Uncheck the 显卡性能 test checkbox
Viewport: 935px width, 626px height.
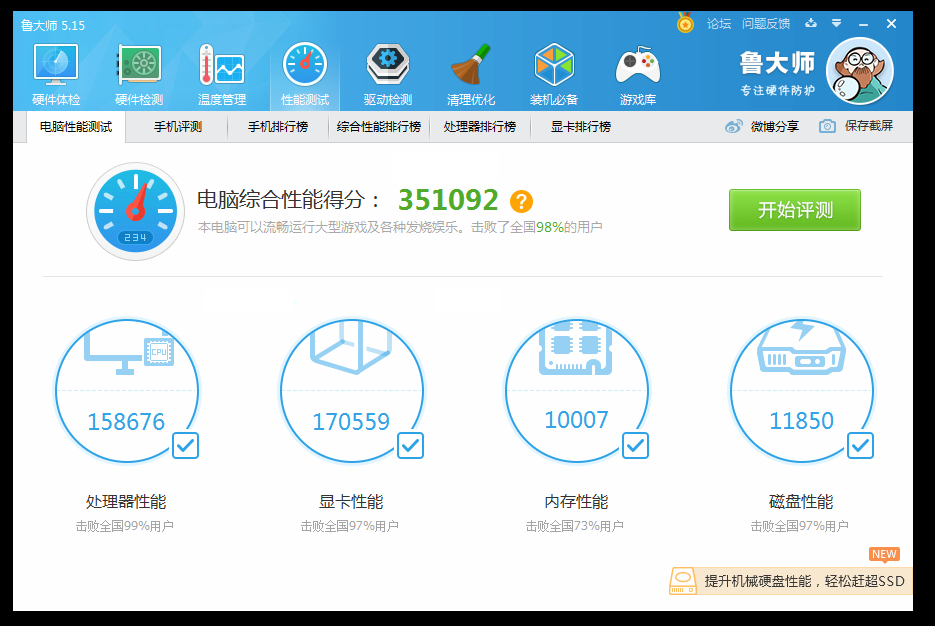coord(410,445)
